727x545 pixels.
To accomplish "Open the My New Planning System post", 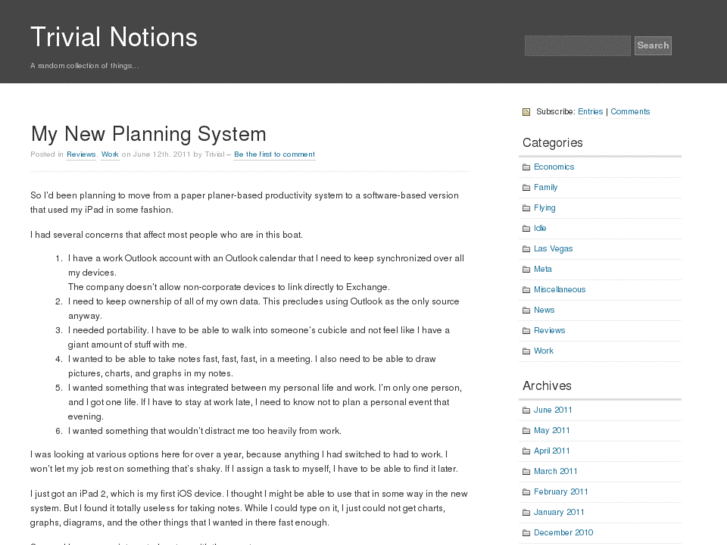I will (x=148, y=134).
